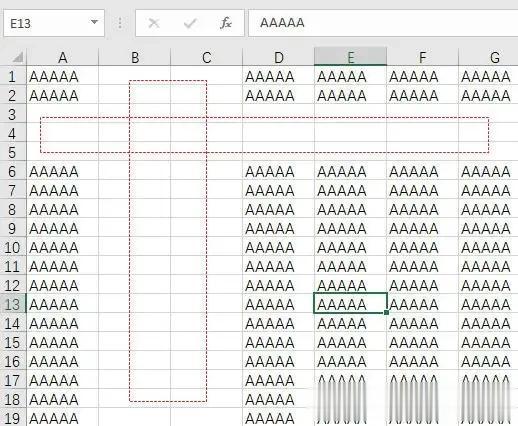Screen dimensions: 518x426
Task: Select row 18 header
Action: (13, 400)
